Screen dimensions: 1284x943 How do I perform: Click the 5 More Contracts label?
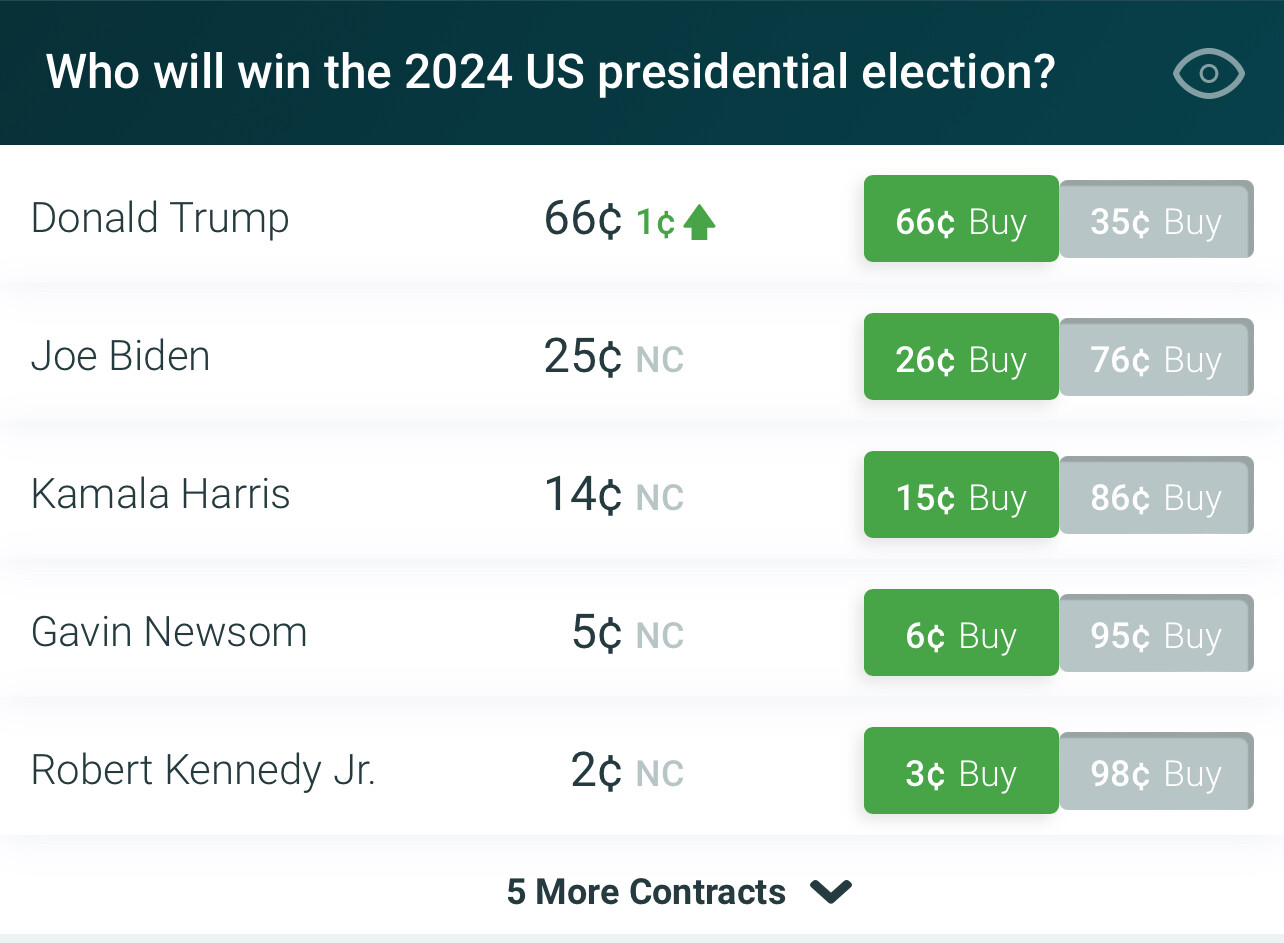[646, 891]
